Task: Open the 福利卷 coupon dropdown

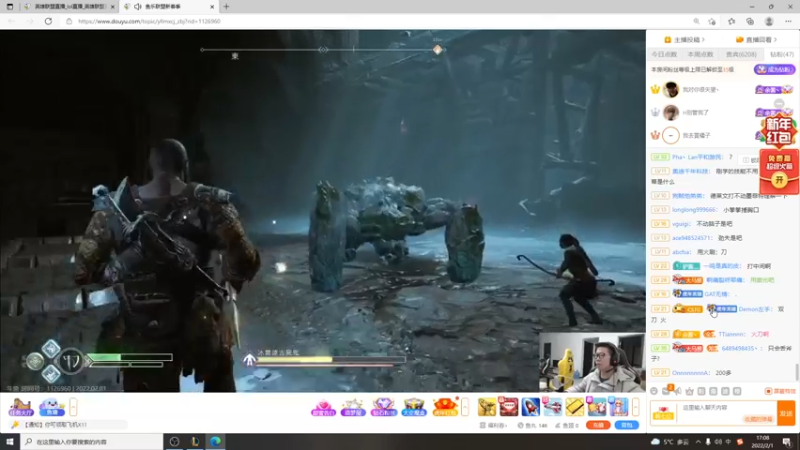Action: tap(494, 425)
